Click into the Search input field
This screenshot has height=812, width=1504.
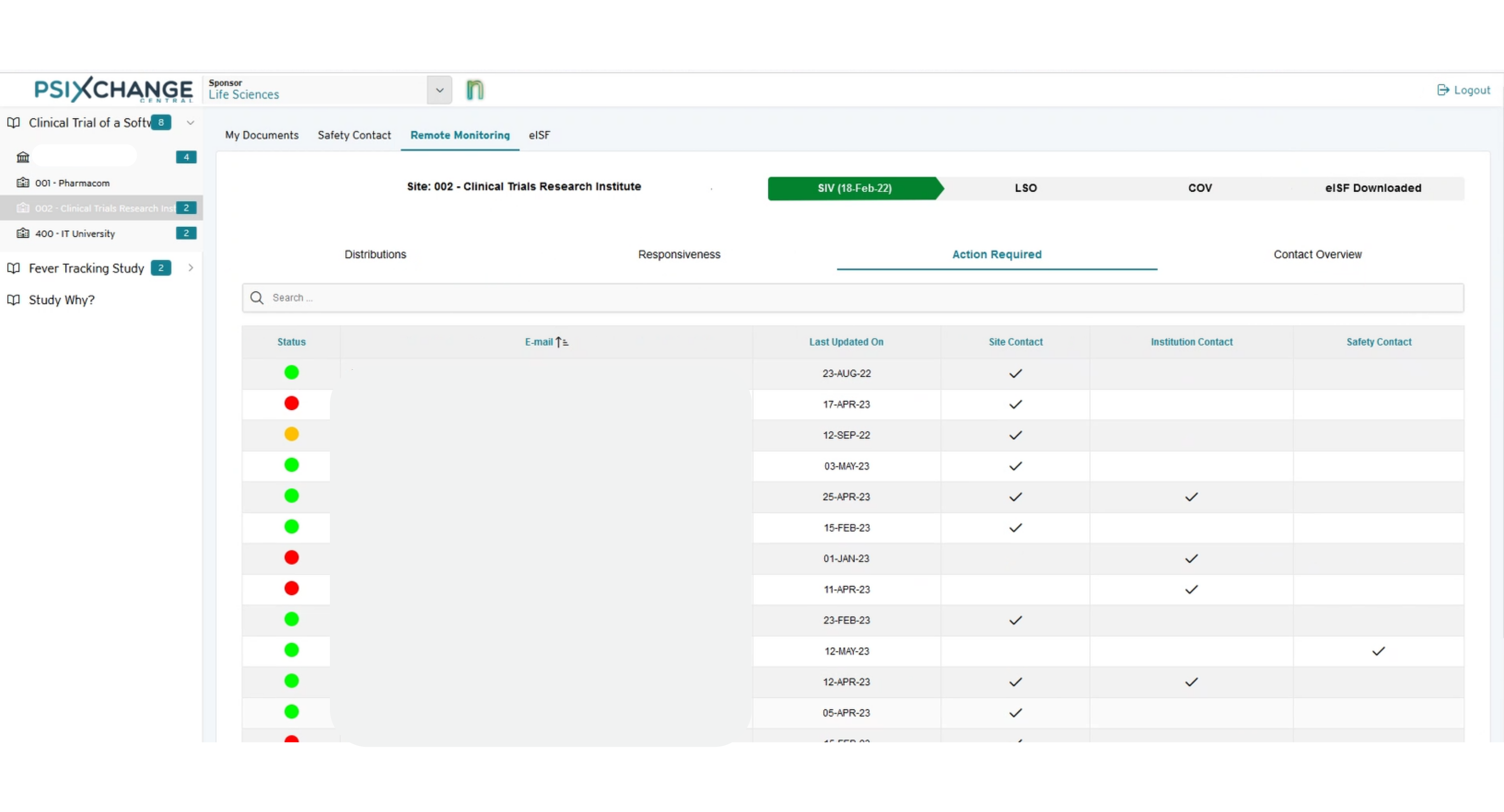pos(853,298)
